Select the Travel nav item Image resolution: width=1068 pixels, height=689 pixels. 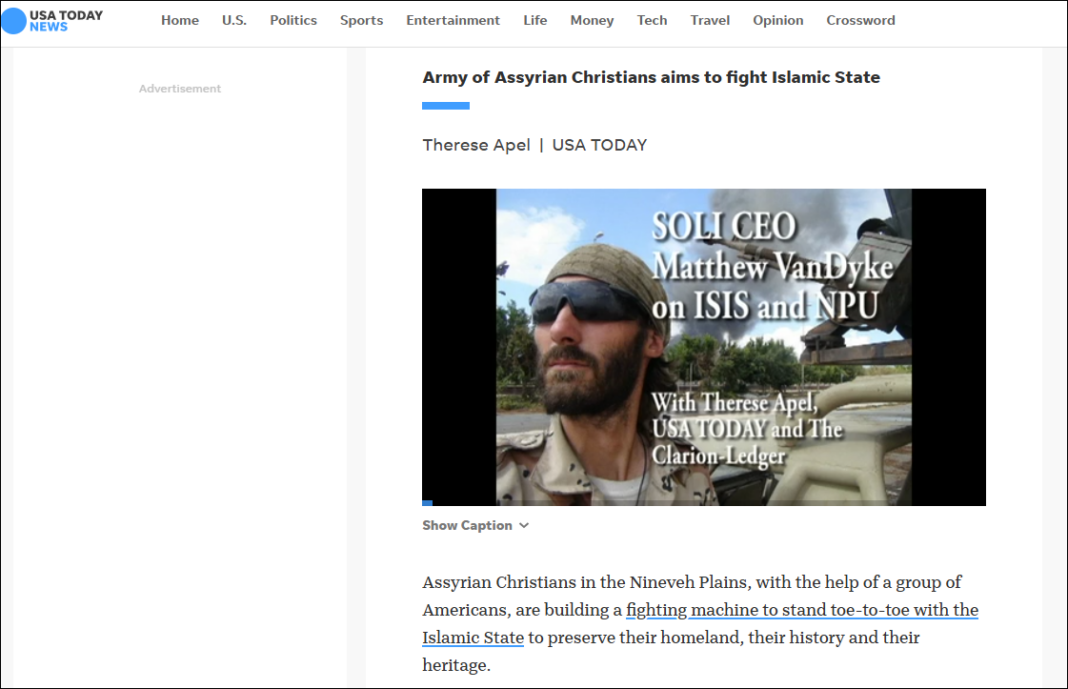click(710, 21)
